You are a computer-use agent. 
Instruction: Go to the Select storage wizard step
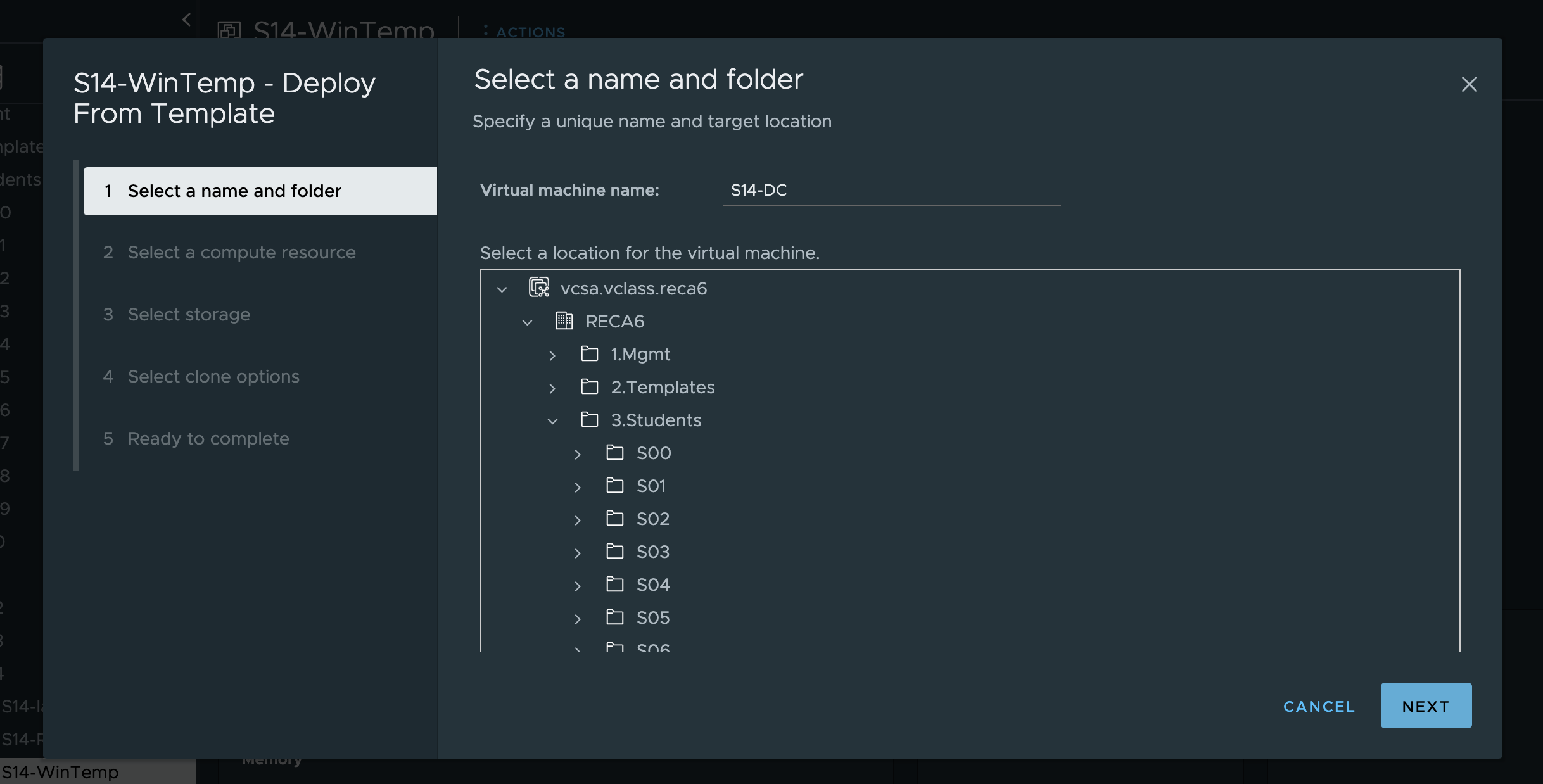[189, 314]
